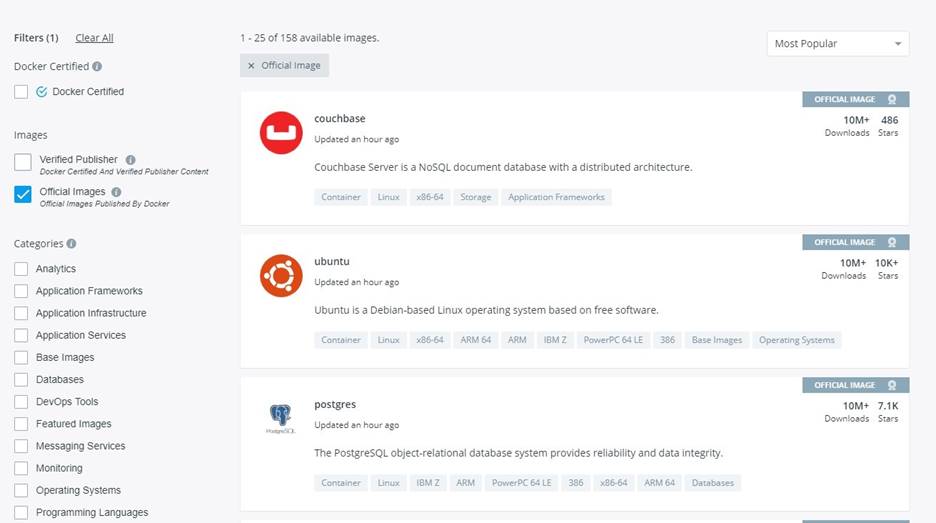Click the Verified Publisher info icon

tap(131, 159)
